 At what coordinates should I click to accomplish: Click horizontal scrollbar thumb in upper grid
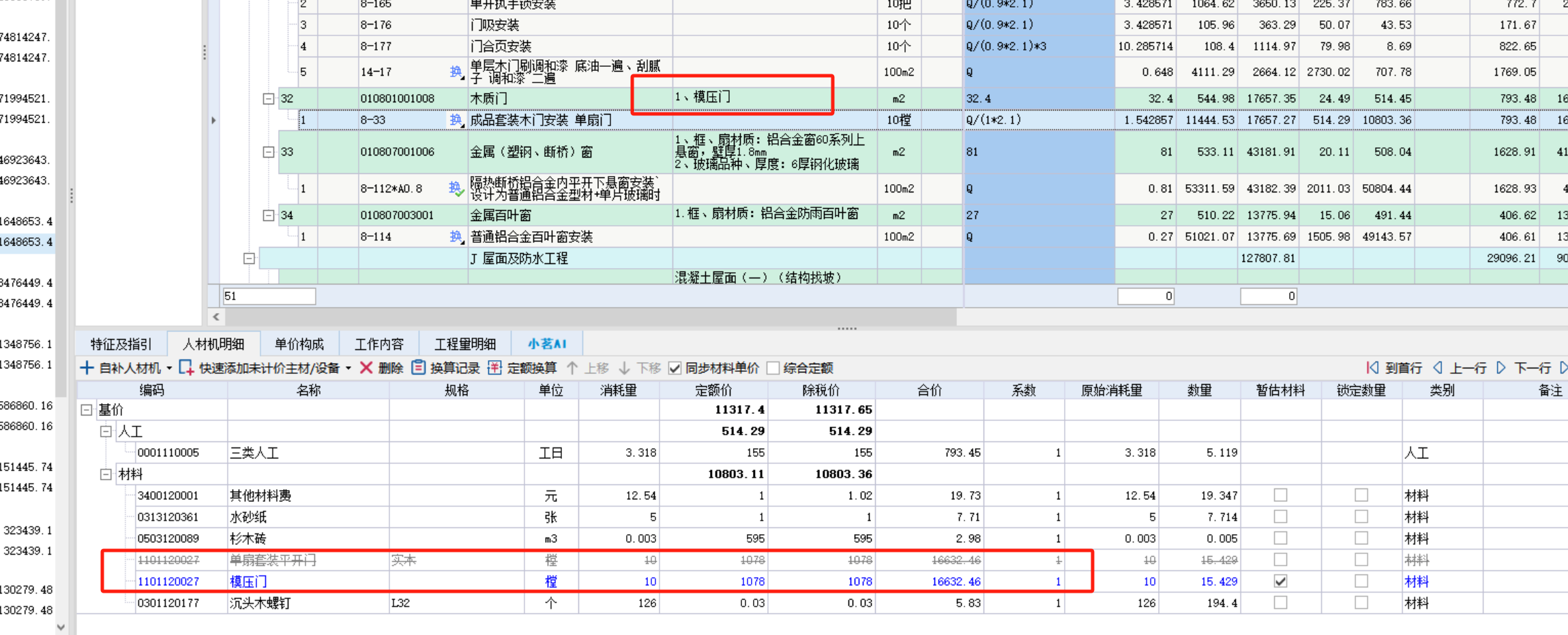[x=591, y=317]
